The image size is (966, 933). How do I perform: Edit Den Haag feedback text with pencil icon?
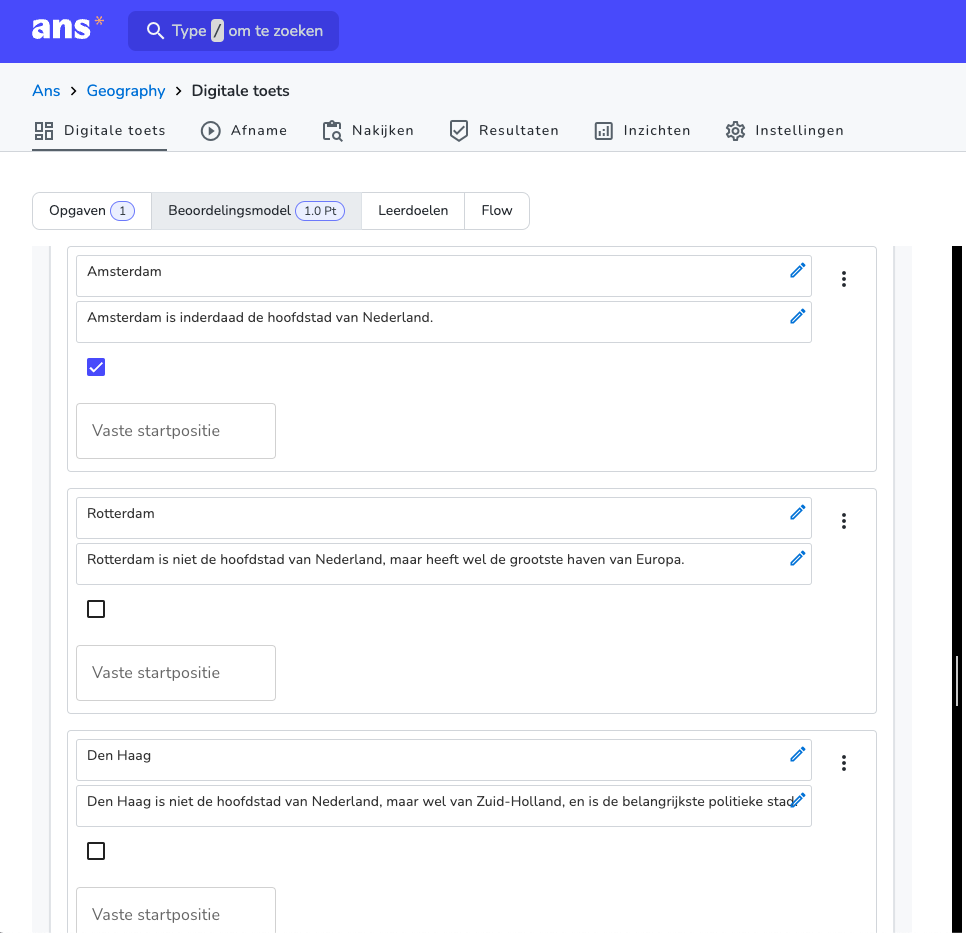point(798,801)
